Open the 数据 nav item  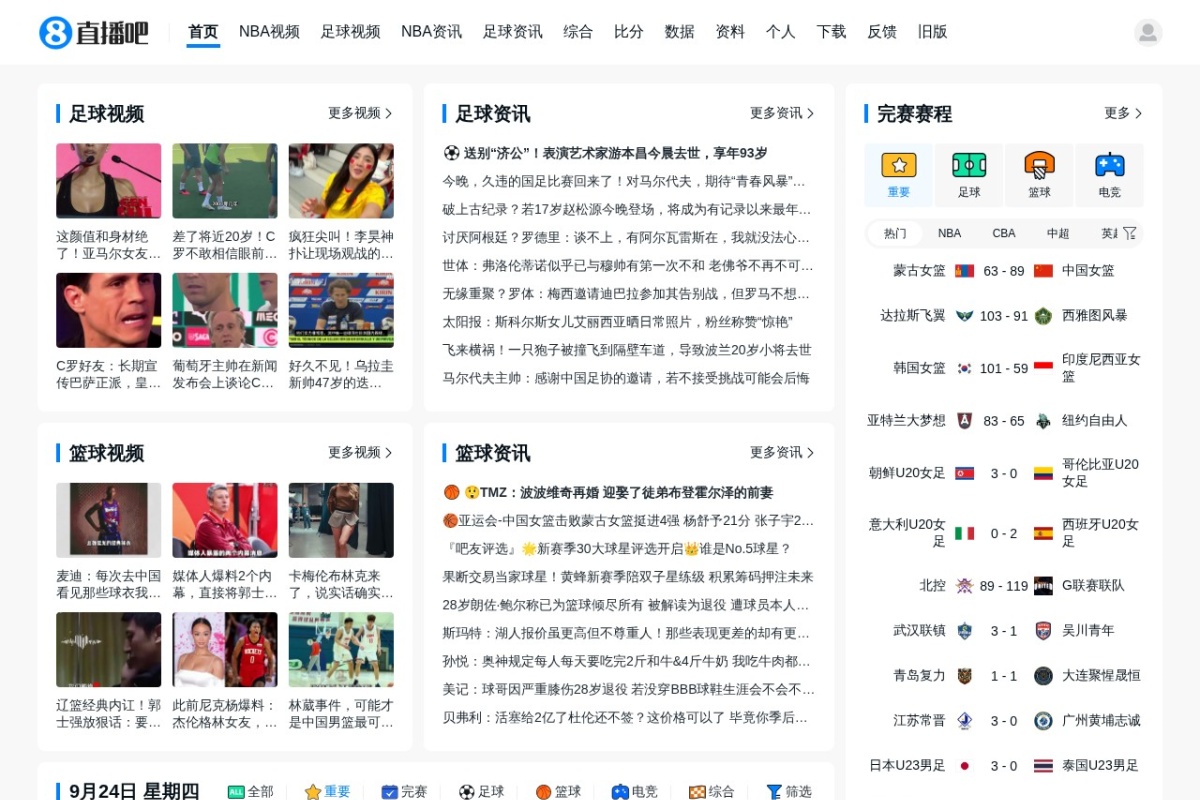click(x=679, y=32)
